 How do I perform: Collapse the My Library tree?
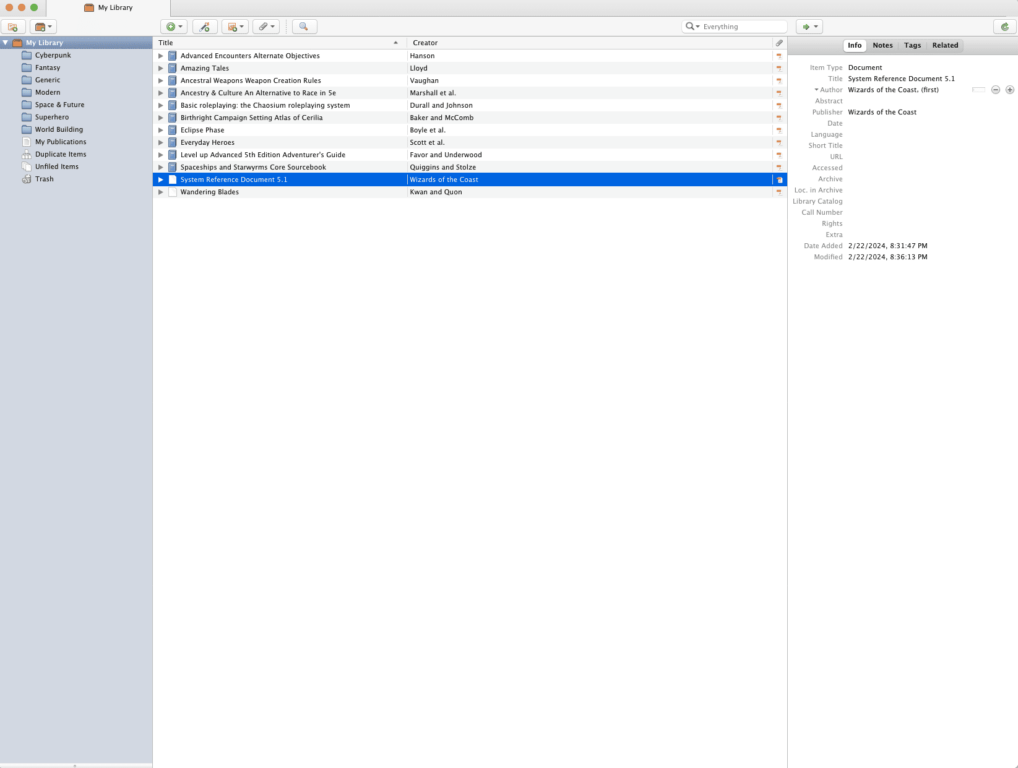click(6, 42)
